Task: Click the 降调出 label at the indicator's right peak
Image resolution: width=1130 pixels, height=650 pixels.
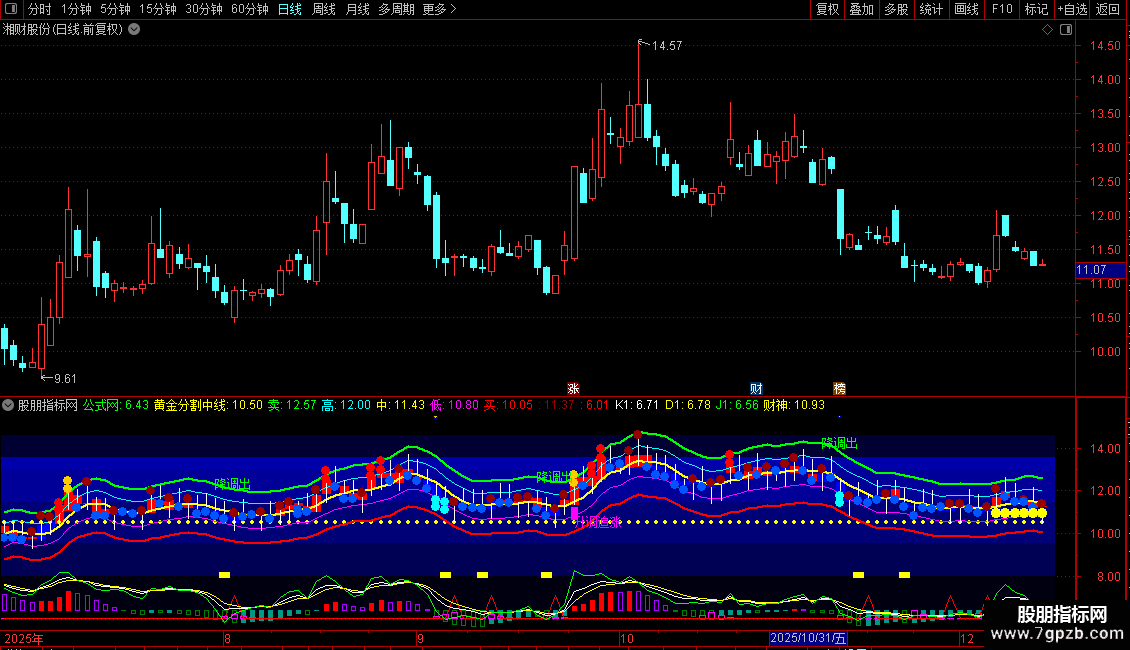Action: (x=840, y=443)
